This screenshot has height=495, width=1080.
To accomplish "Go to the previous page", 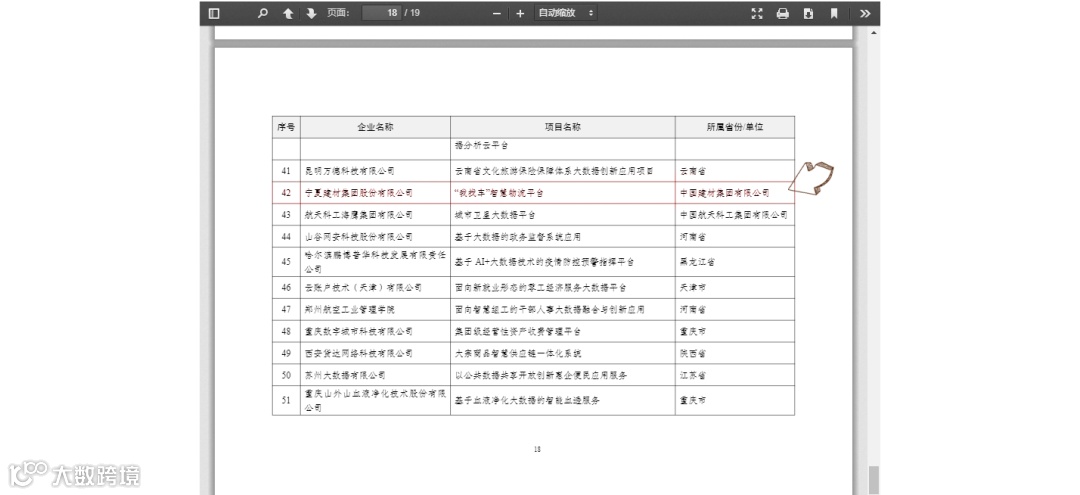I will (288, 13).
